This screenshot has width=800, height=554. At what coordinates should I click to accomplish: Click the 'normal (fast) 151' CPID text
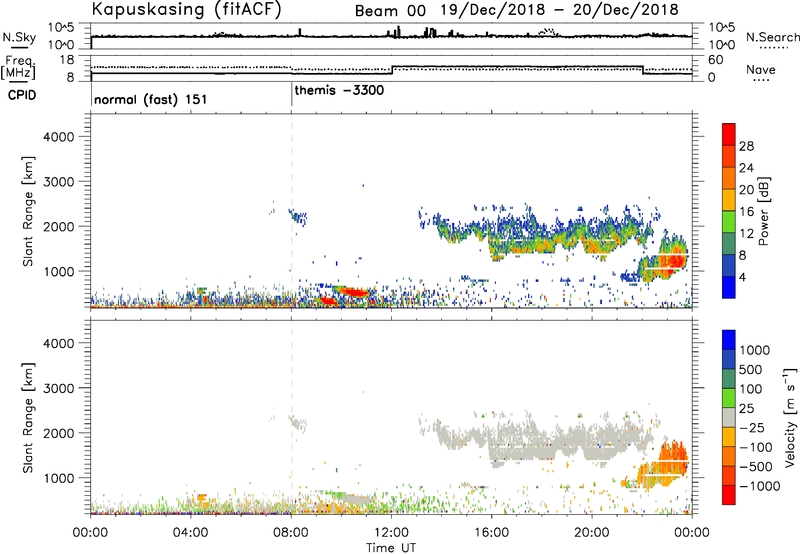(x=151, y=99)
